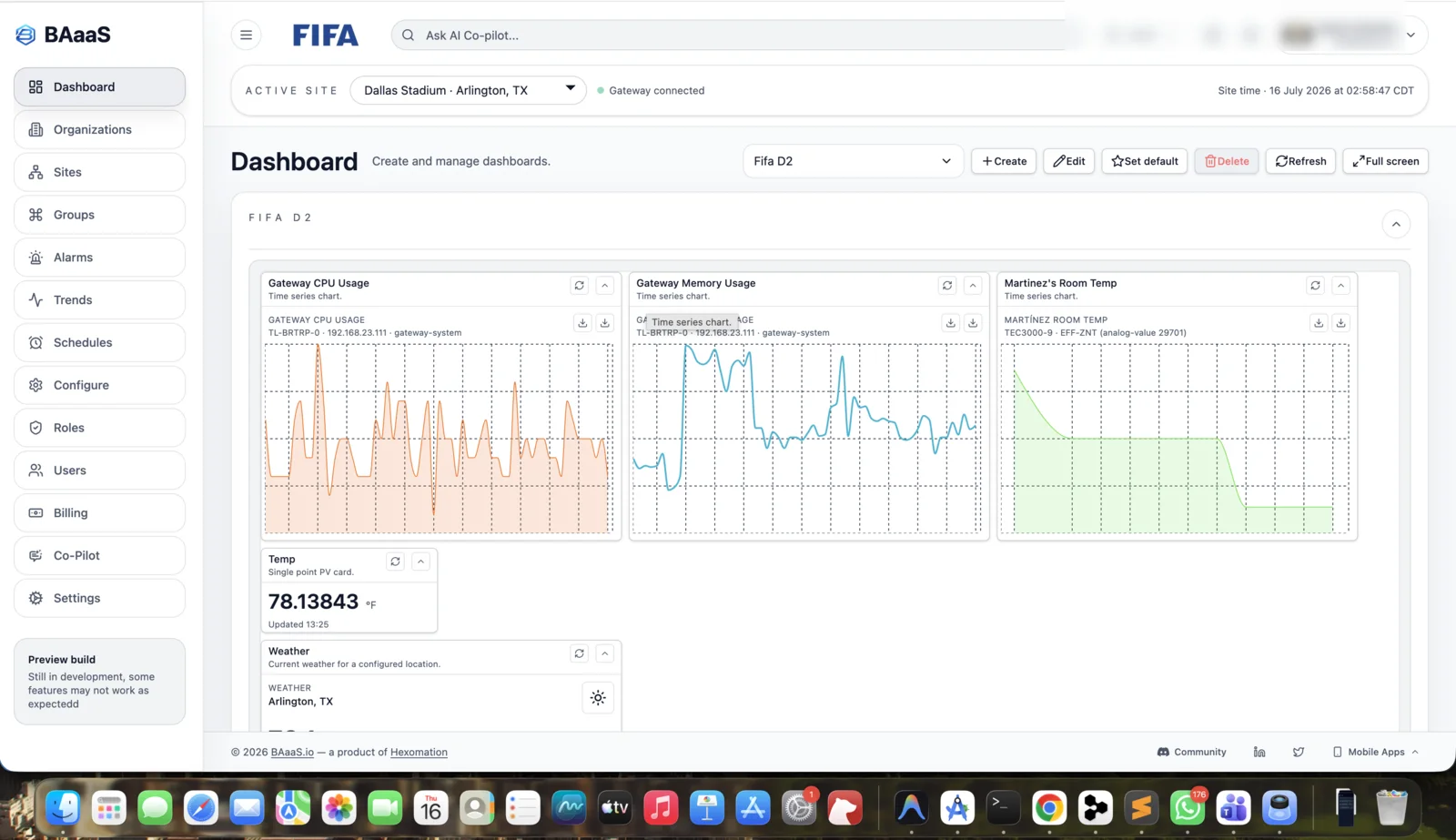Open Co-Pilot in the sidebar
The height and width of the screenshot is (840, 1456).
pos(99,556)
